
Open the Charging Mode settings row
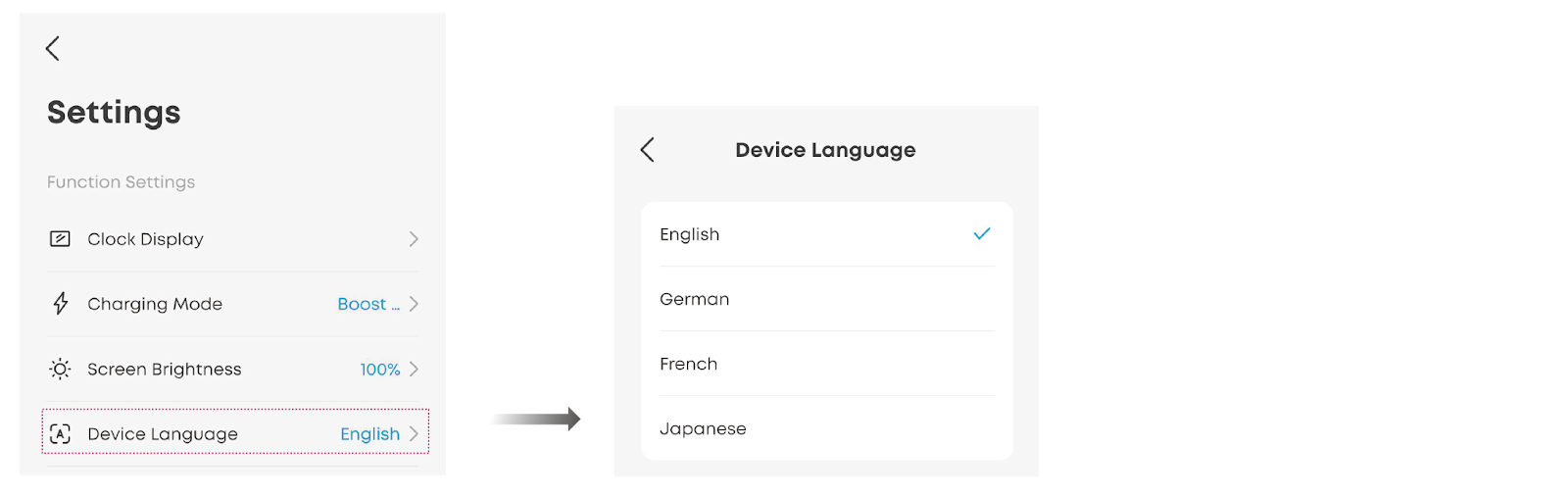coord(155,304)
